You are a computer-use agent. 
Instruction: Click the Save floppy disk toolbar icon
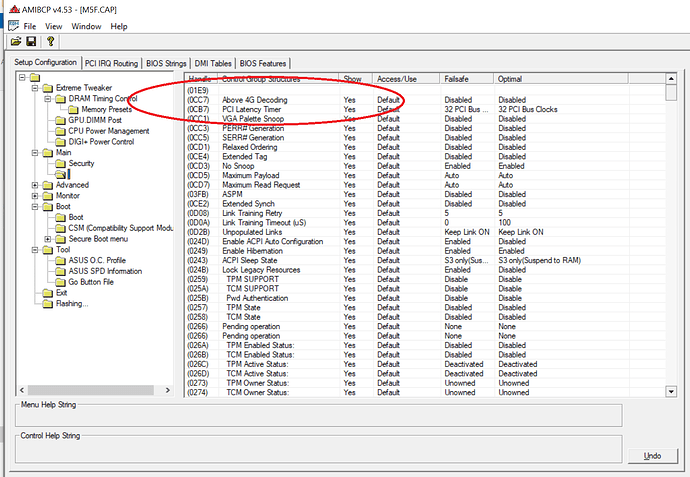coord(31,42)
